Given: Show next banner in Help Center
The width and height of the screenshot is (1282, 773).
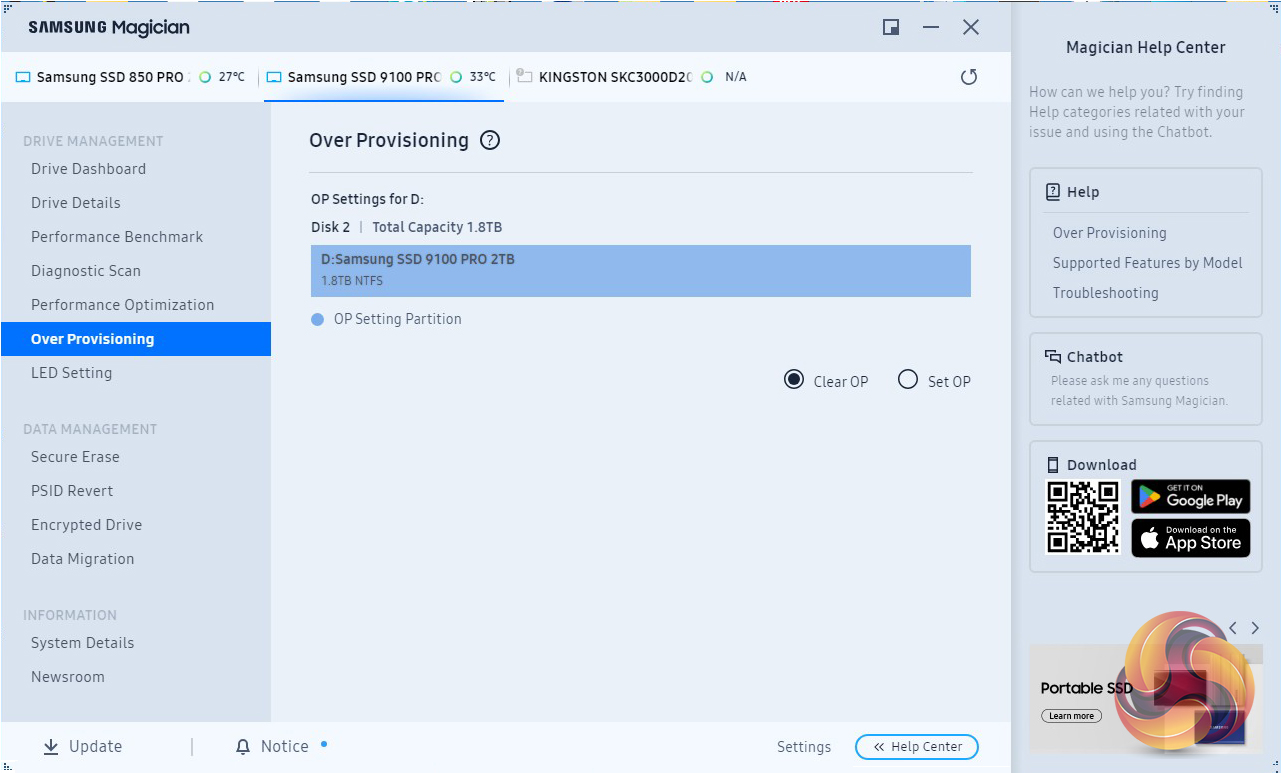Looking at the screenshot, I should tap(1255, 628).
